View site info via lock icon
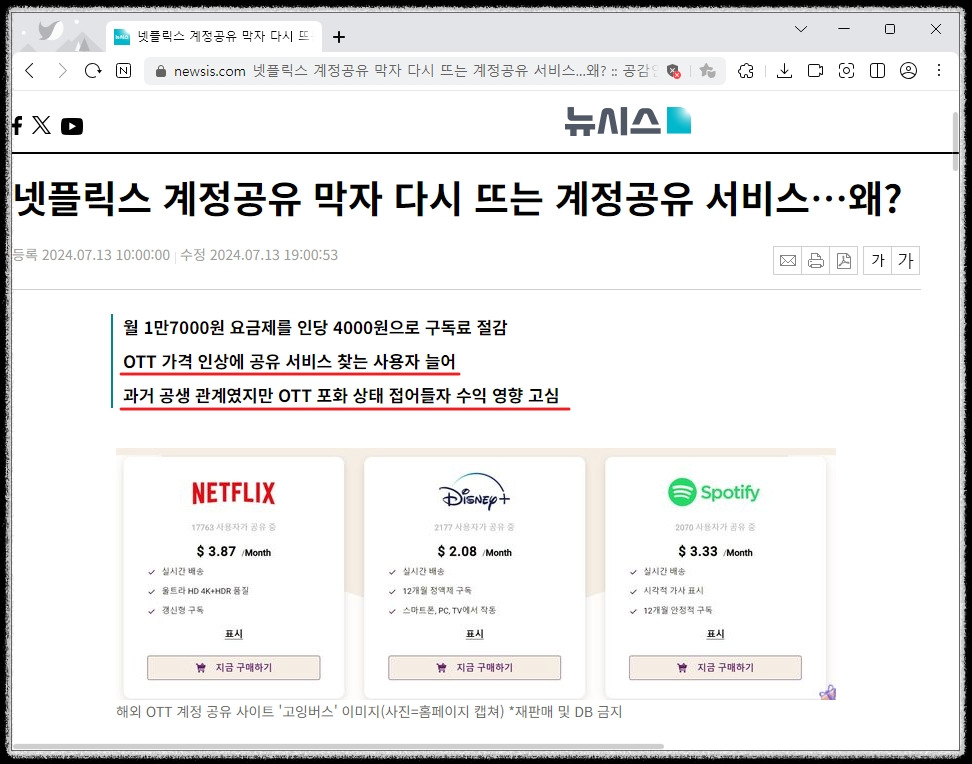The image size is (972, 764). 161,71
